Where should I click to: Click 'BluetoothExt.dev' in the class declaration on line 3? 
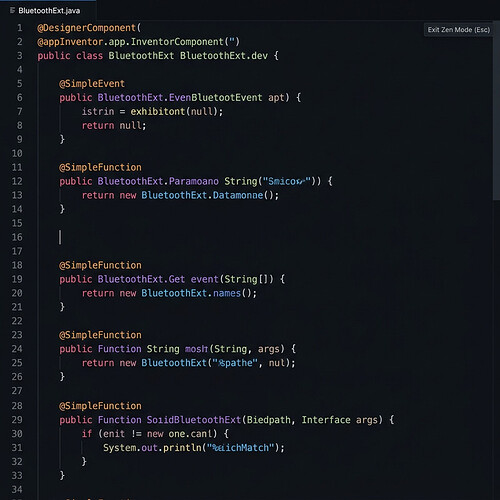(224, 56)
